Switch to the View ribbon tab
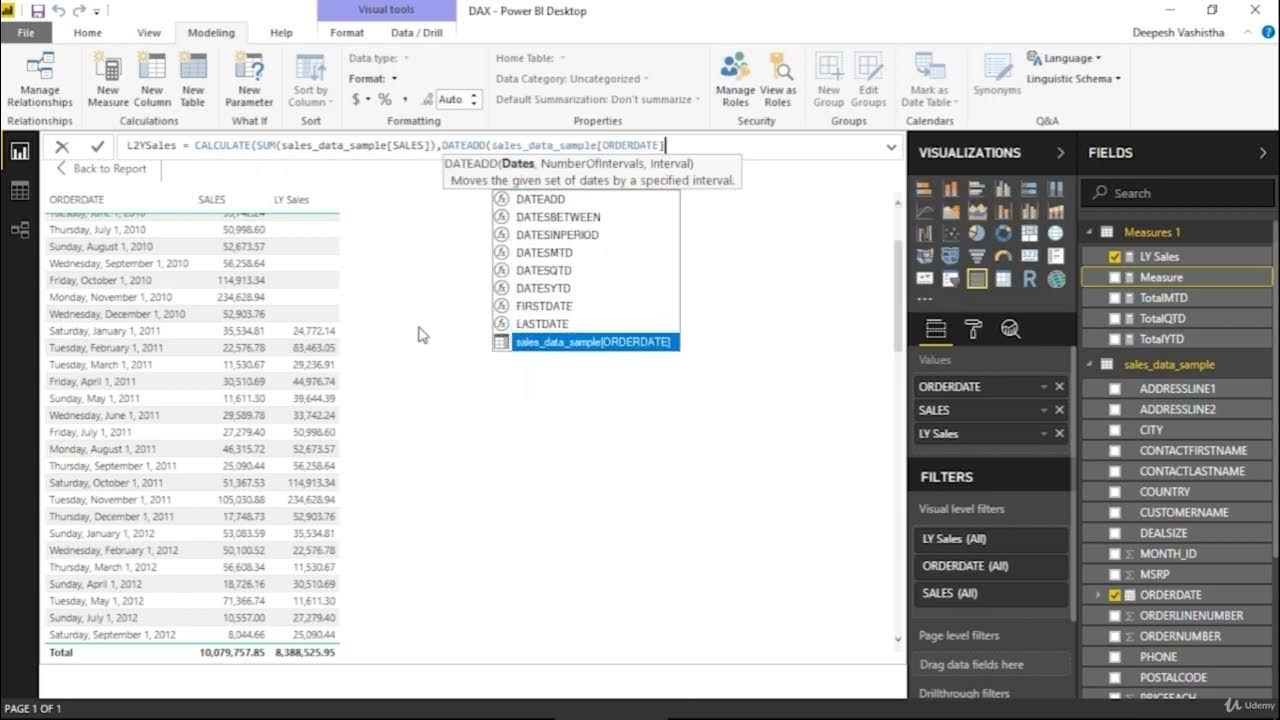 pos(149,32)
